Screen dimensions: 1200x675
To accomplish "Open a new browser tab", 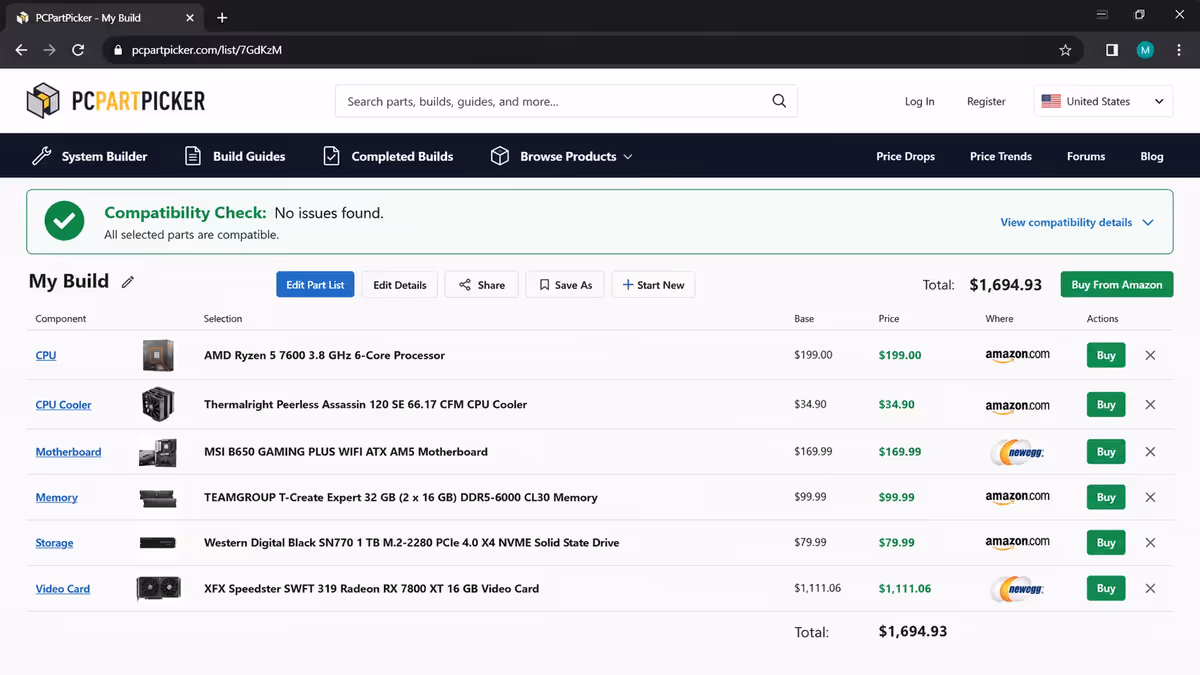I will [x=222, y=17].
